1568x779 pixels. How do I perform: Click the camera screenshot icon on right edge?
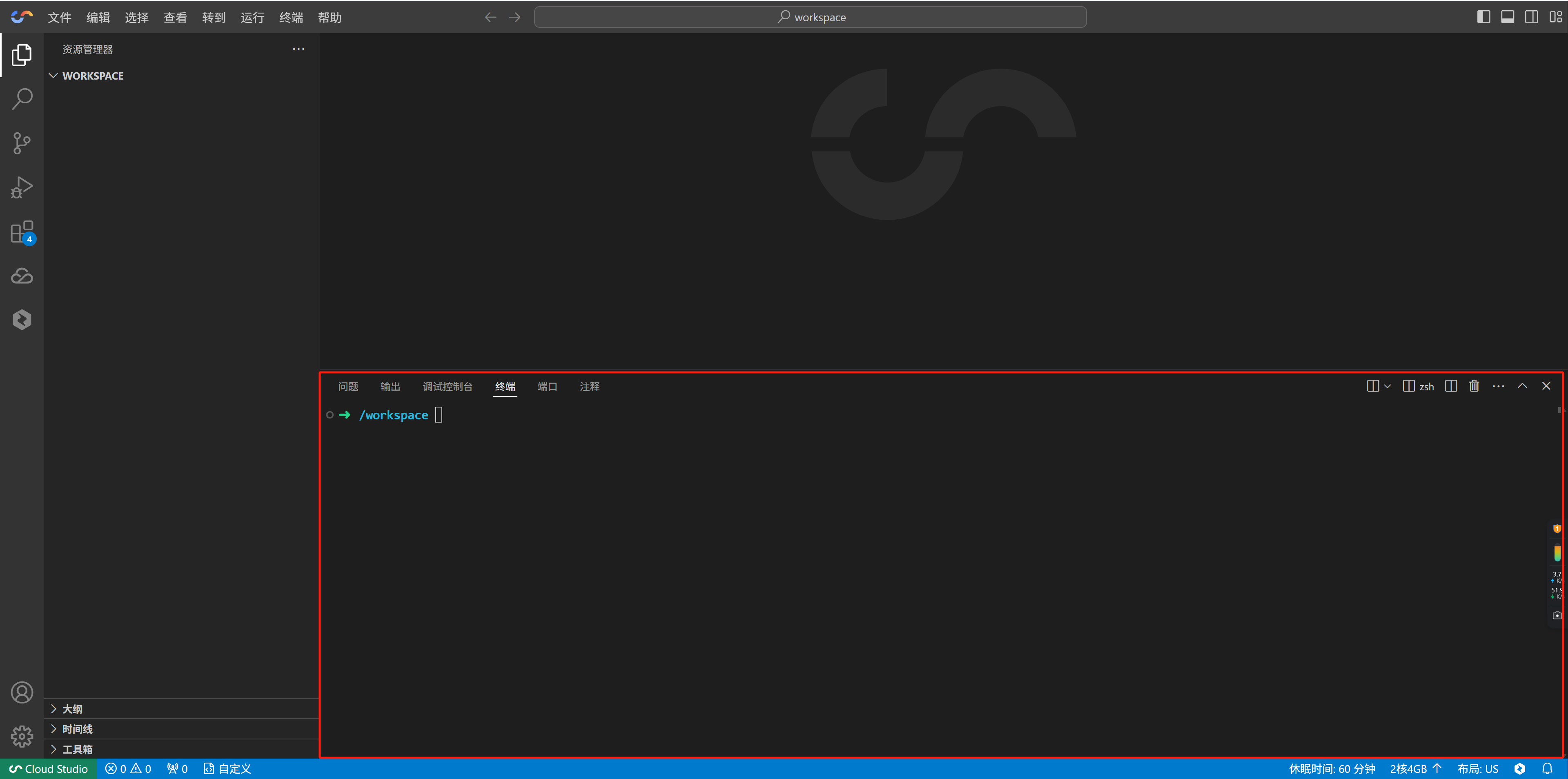click(1557, 615)
